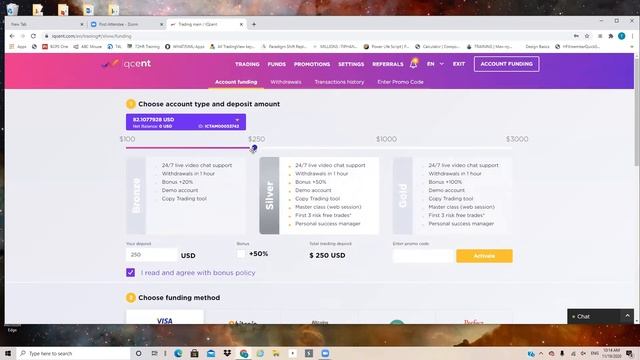Open the REFERRALS menu
Screen dimensions: 640x360
[x=388, y=64]
